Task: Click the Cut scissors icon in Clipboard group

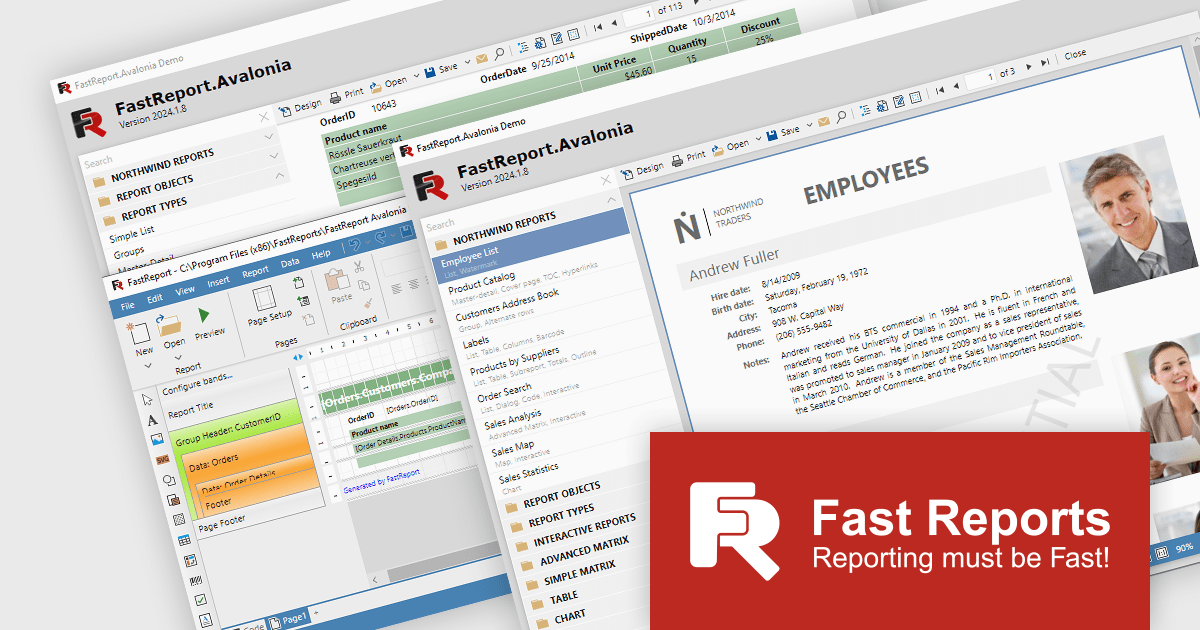Action: [359, 265]
